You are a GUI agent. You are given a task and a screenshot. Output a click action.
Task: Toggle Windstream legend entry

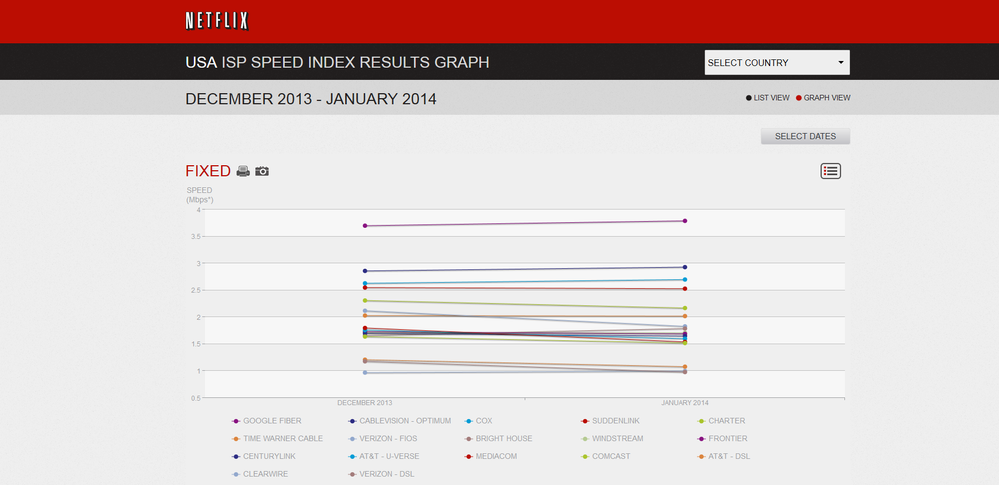pyautogui.click(x=612, y=438)
